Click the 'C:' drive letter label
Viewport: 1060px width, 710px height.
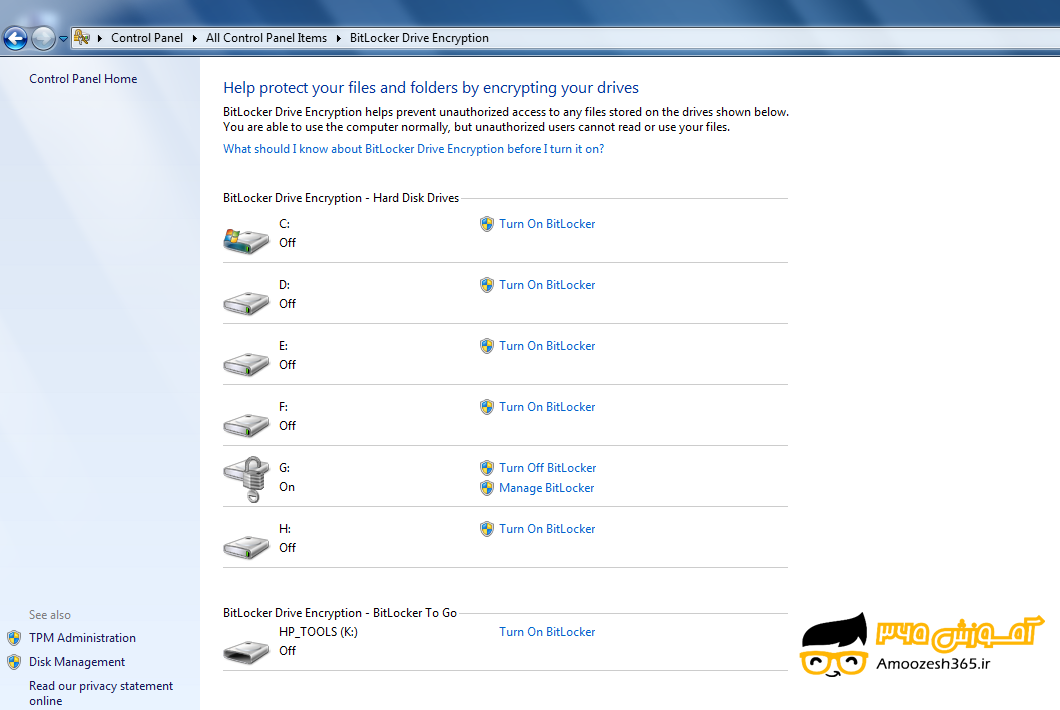pos(285,224)
